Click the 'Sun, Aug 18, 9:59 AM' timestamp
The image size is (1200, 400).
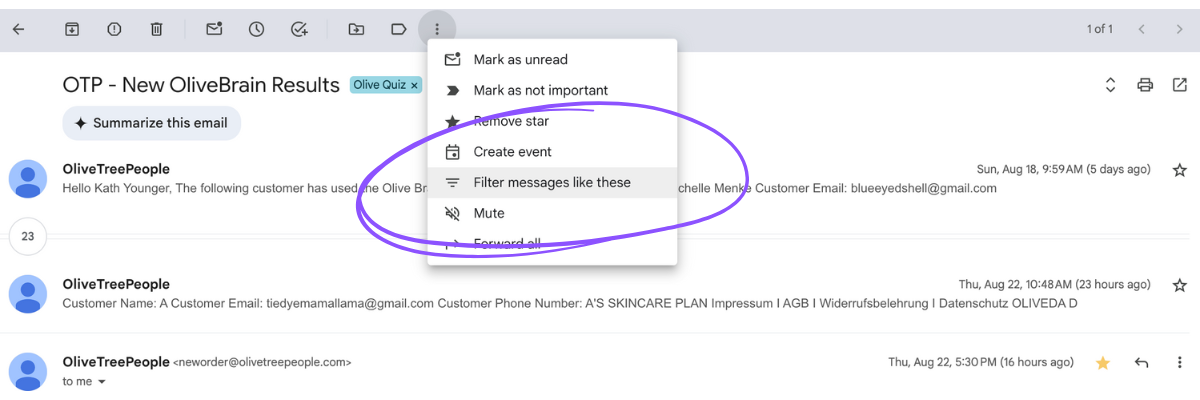coord(1063,170)
